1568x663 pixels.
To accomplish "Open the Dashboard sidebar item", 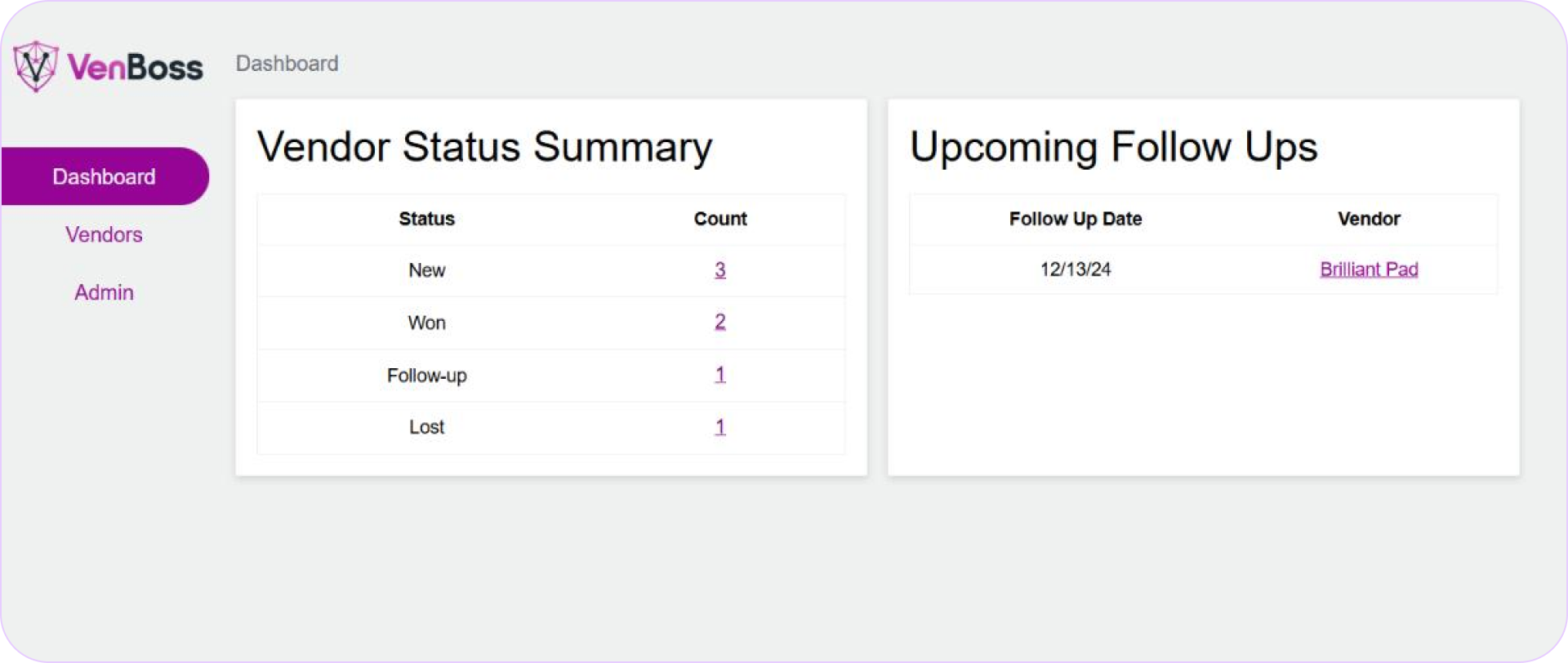I will click(x=104, y=176).
